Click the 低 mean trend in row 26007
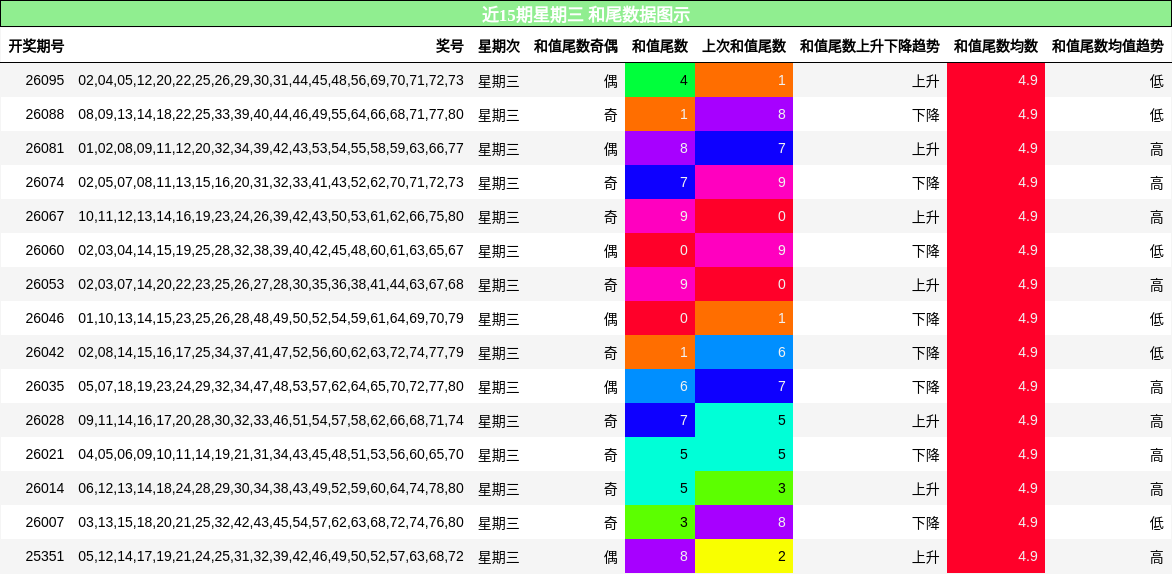Image resolution: width=1172 pixels, height=574 pixels. point(1156,522)
